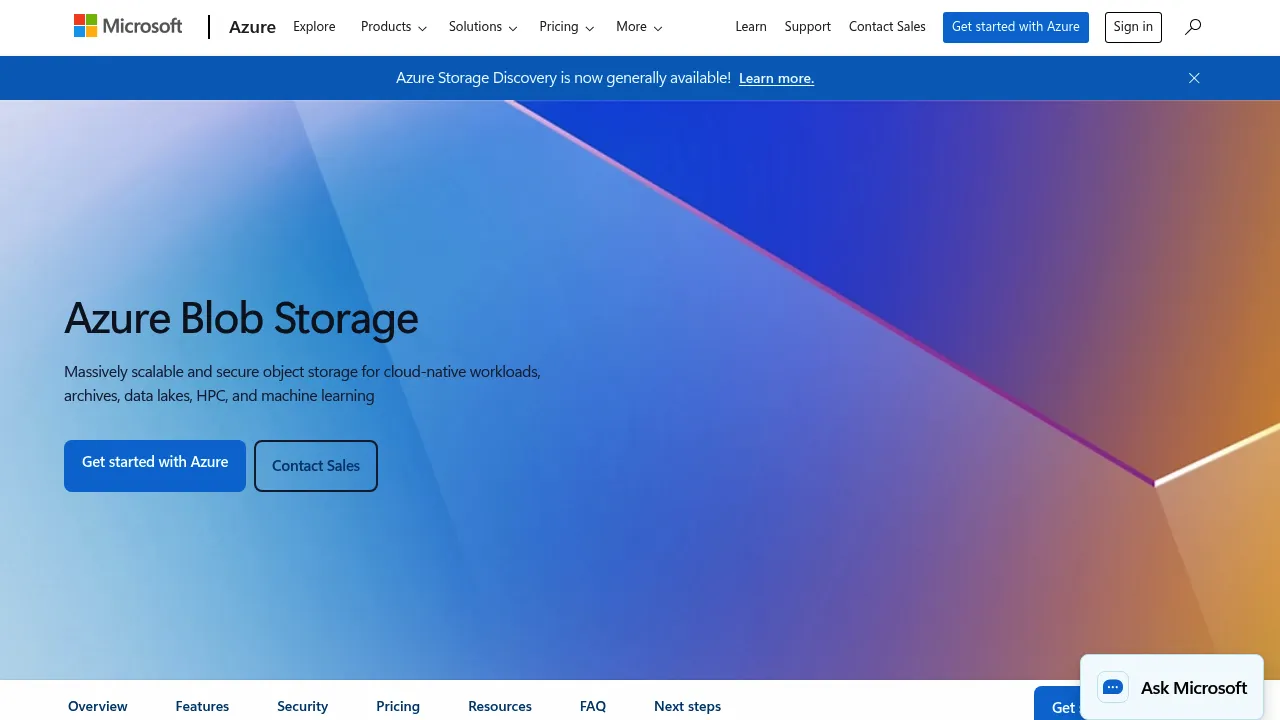Click the header Get started with Azure button
Screen dimensions: 1280x720
pos(1016,27)
